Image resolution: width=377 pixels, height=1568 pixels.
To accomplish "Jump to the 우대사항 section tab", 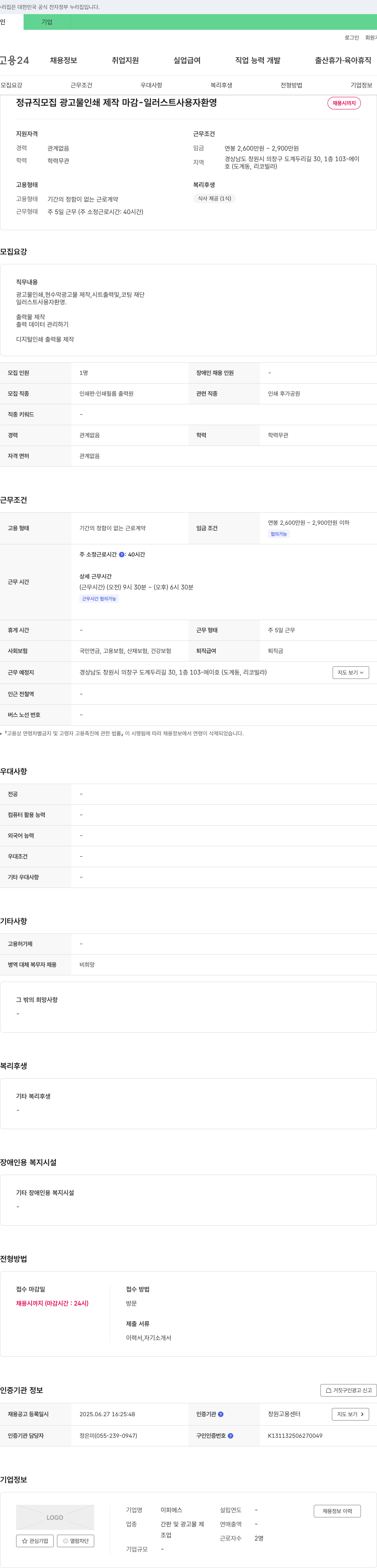I will (x=152, y=85).
